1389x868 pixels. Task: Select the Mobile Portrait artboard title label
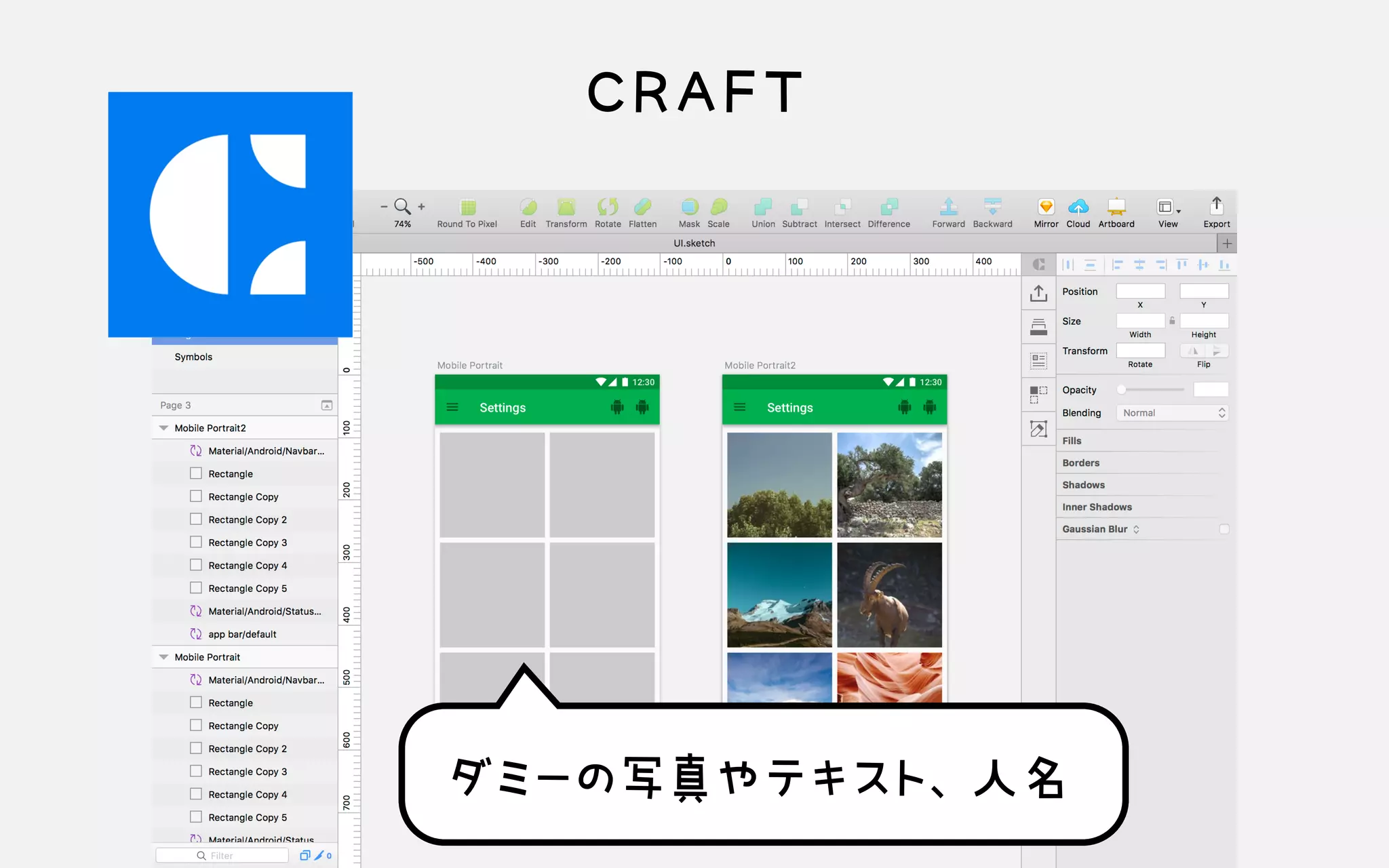point(470,366)
